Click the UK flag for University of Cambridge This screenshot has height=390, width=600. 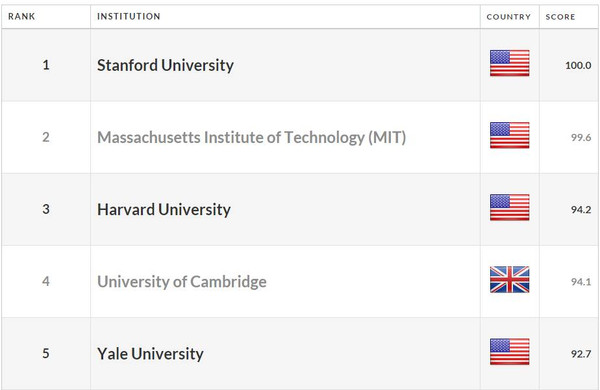[509, 279]
